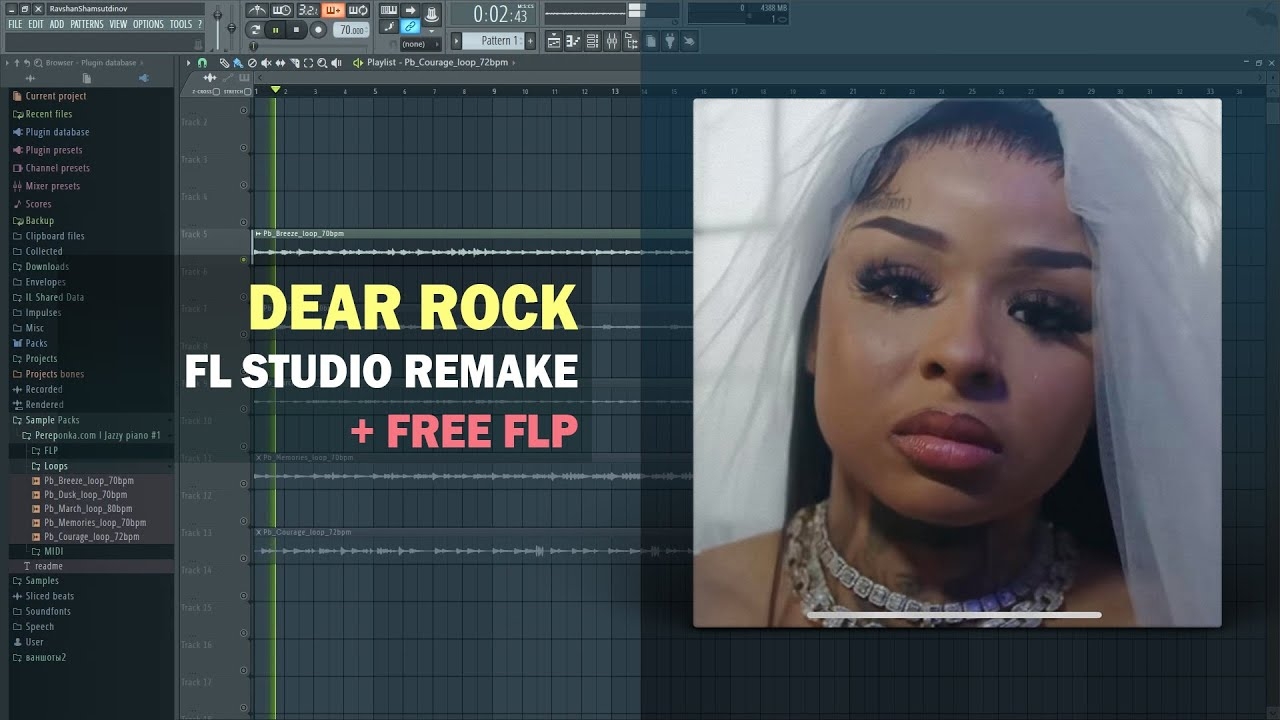Toggle the metronome icon
Screen dimensions: 1280x720
click(x=257, y=10)
